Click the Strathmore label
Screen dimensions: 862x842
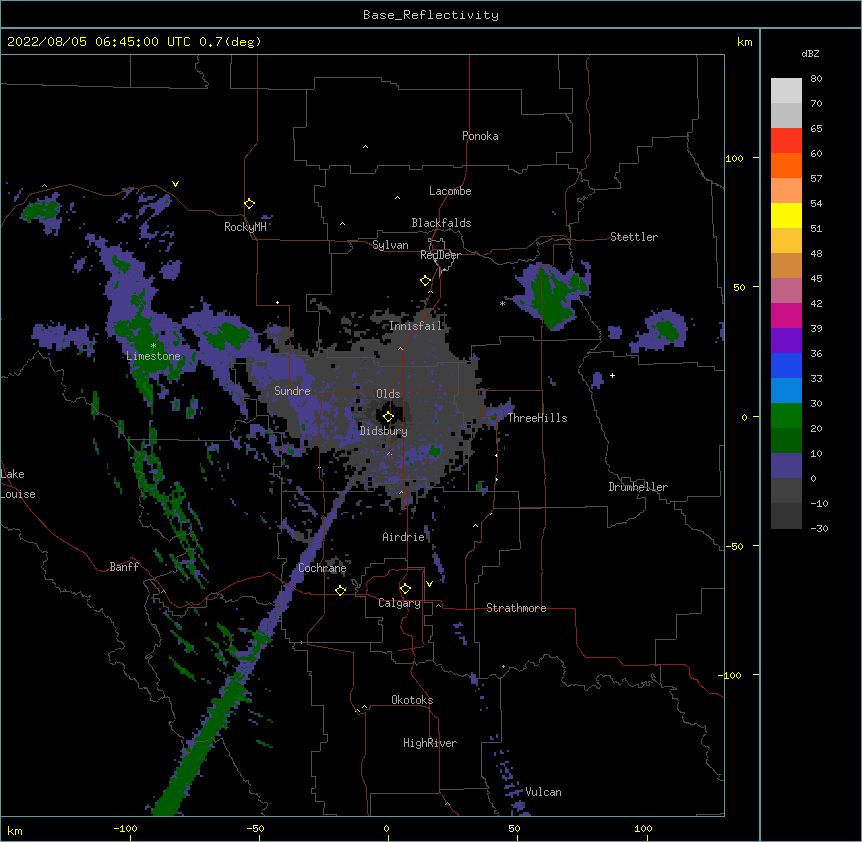click(x=516, y=608)
